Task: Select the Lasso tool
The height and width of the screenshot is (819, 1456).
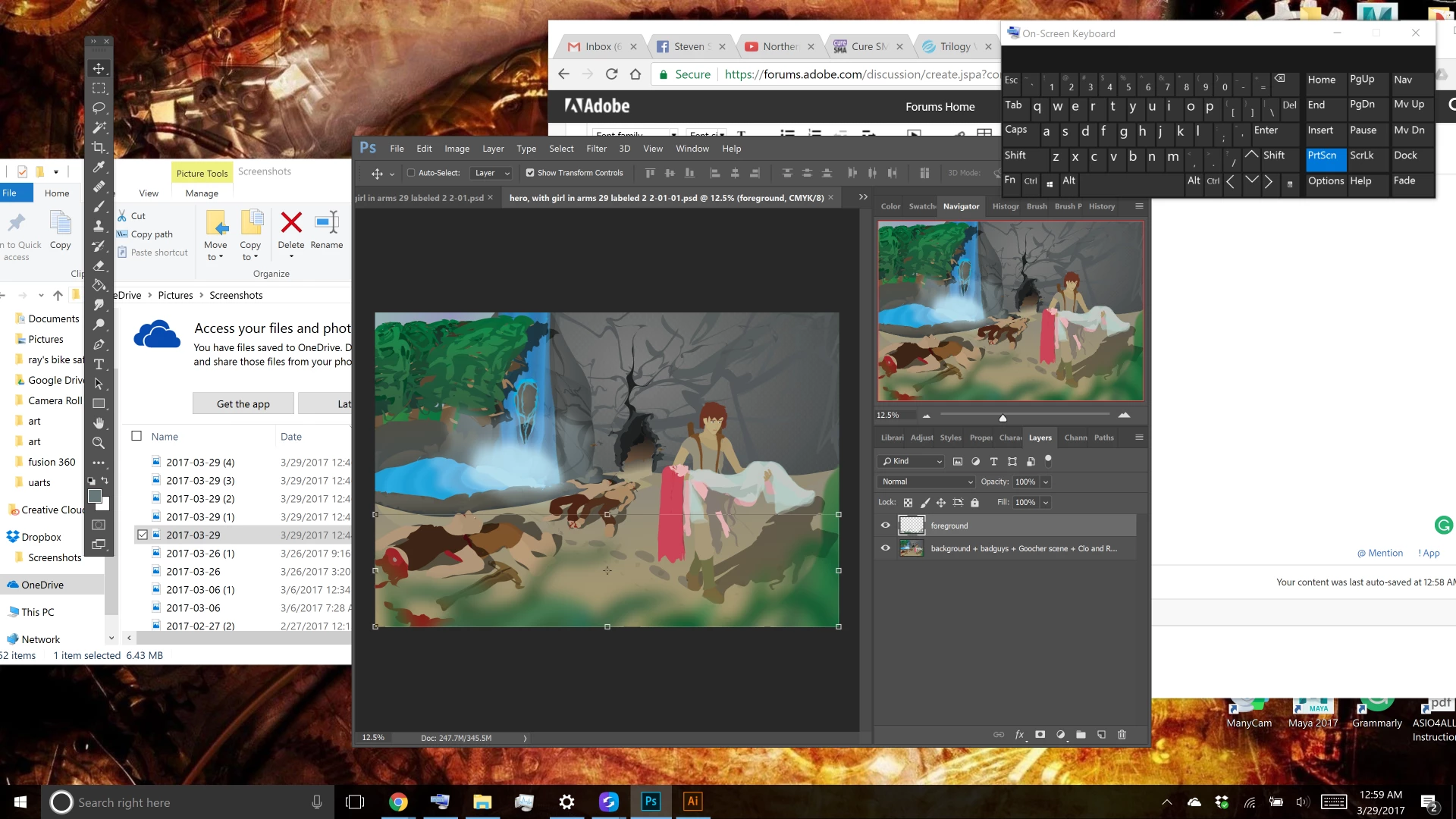Action: [99, 108]
